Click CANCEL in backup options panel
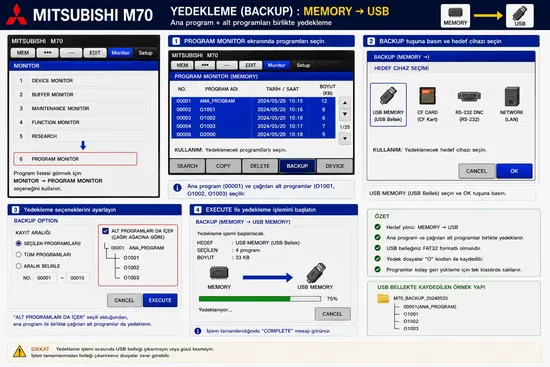Image resolution: width=550 pixels, height=367 pixels. click(124, 300)
